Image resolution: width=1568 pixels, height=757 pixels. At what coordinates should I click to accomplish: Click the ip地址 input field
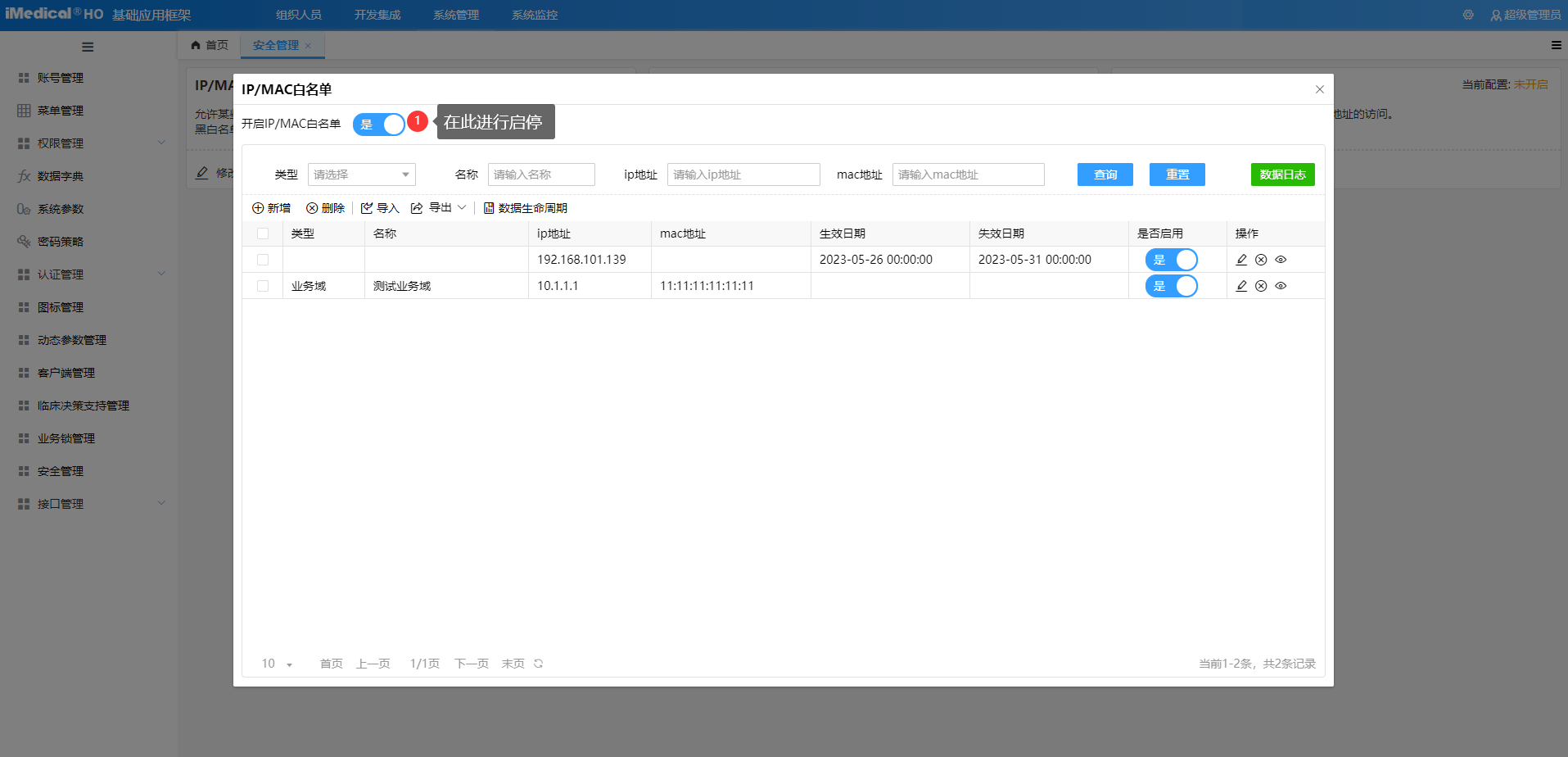click(743, 175)
